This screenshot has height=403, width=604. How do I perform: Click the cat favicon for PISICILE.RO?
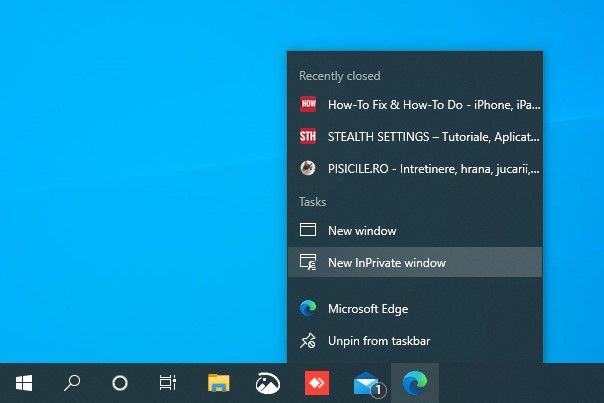(308, 168)
